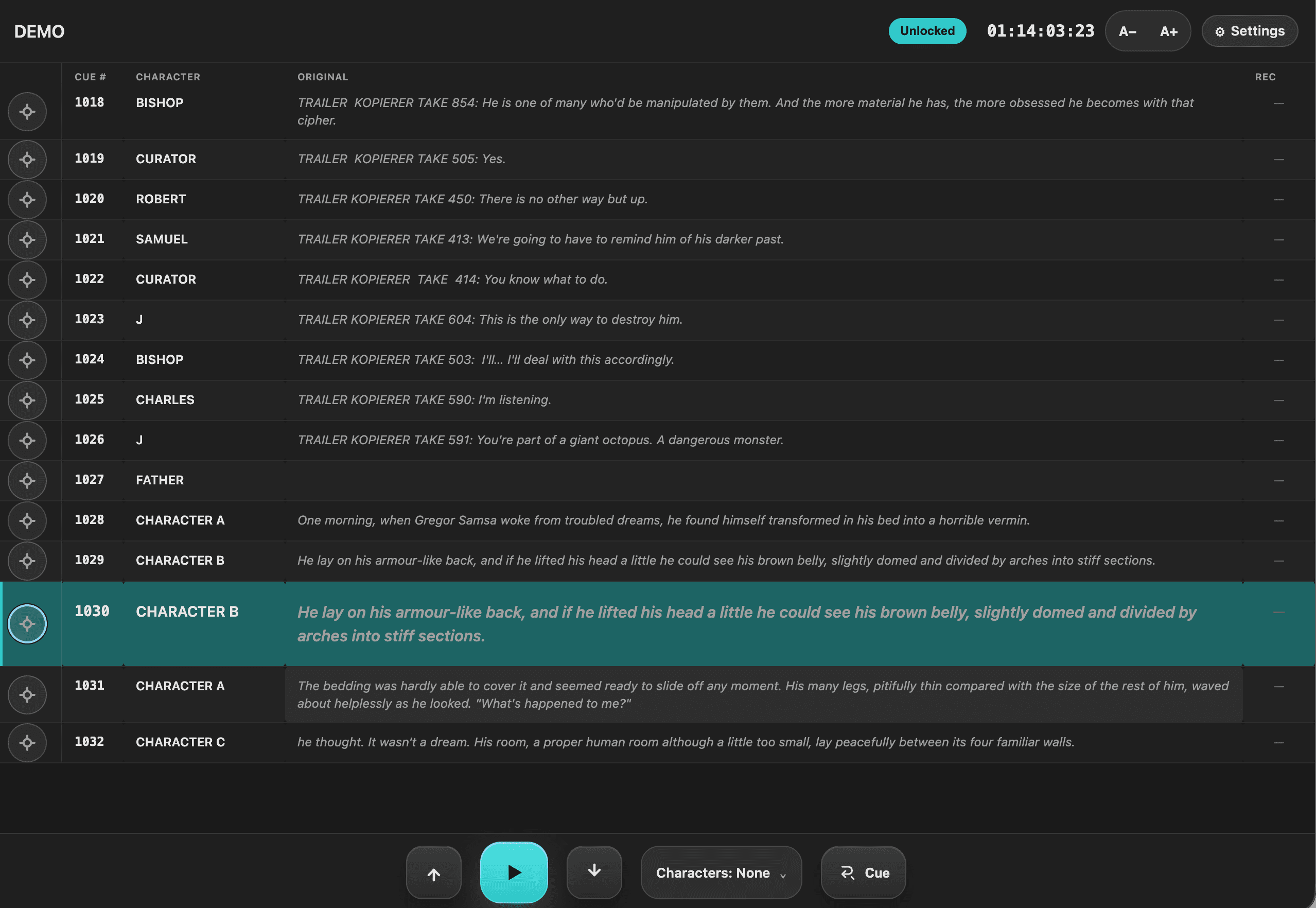Select ROBERT in cue 1020
This screenshot has height=908, width=1316.
click(161, 199)
